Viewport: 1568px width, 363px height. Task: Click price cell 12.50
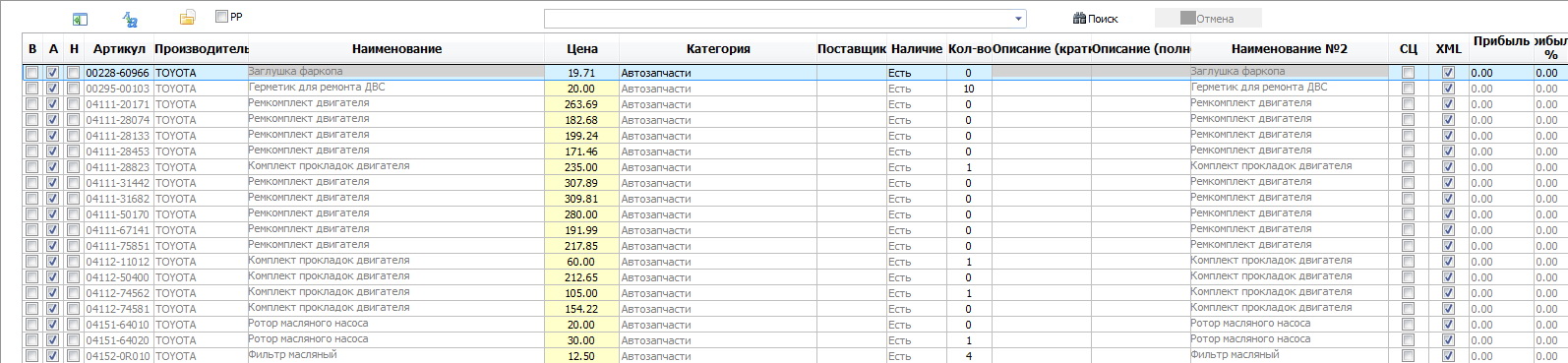(581, 356)
